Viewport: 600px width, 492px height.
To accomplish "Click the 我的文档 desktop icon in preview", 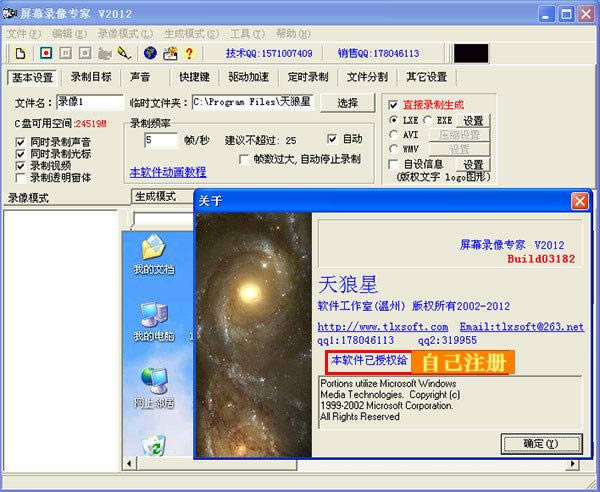I will [x=153, y=254].
